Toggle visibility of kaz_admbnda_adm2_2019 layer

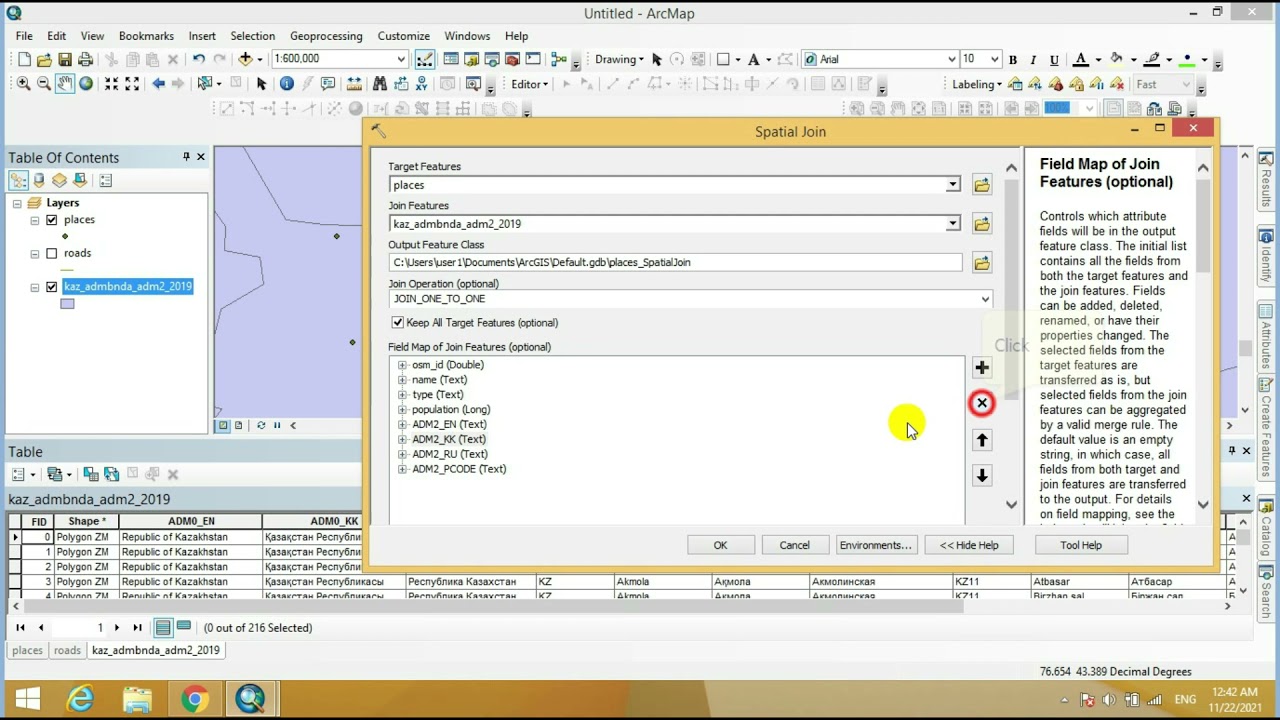(x=52, y=287)
